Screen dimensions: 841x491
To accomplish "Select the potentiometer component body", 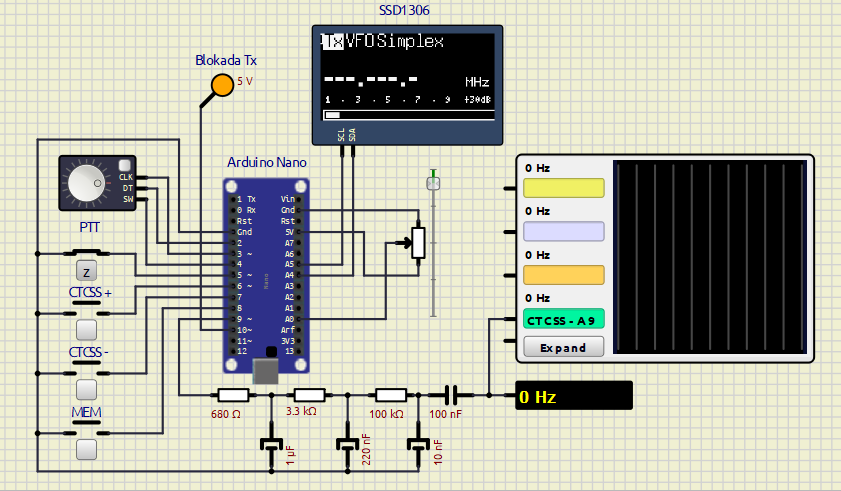I will click(418, 243).
